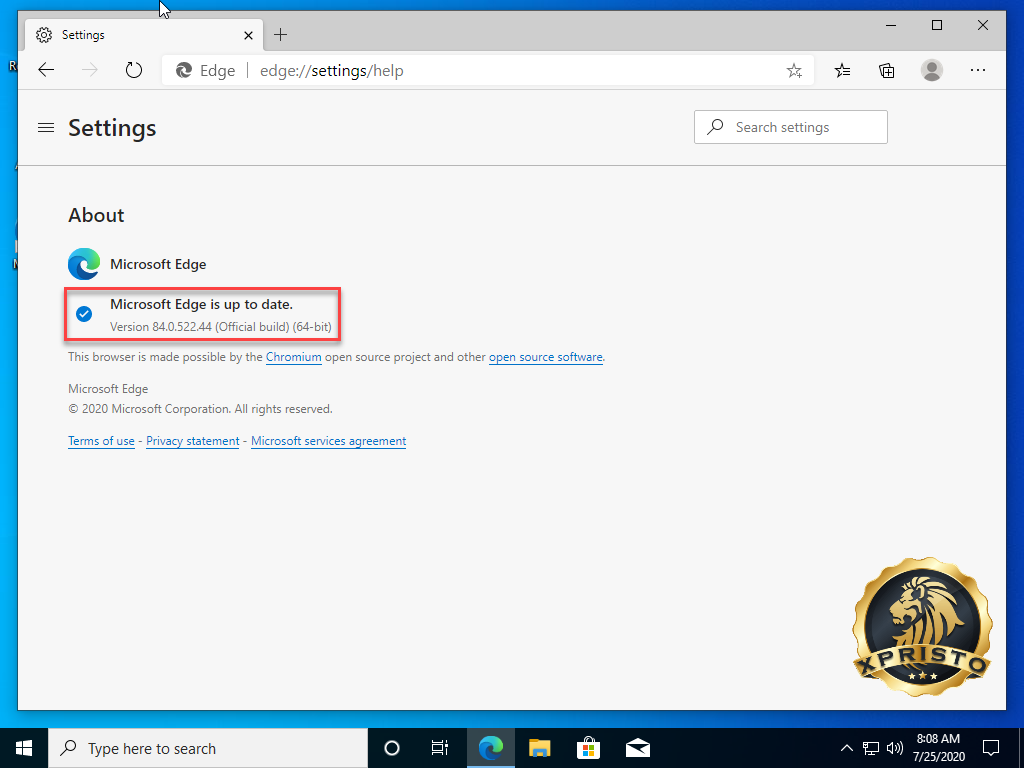Screen dimensions: 1024x768
Task: Click the © 2020 Microsoft Corporation text
Action: (x=200, y=409)
